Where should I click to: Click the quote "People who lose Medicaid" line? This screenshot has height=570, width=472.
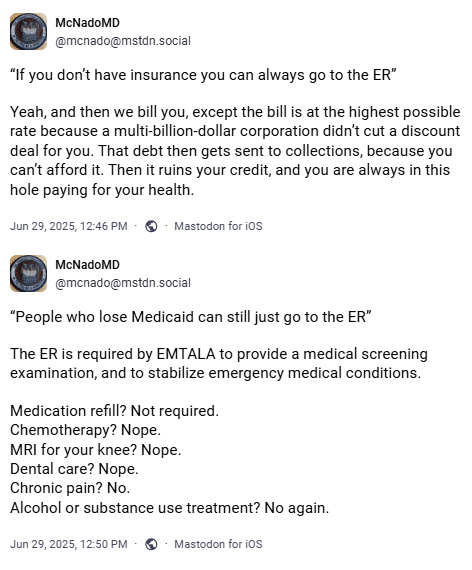[191, 317]
